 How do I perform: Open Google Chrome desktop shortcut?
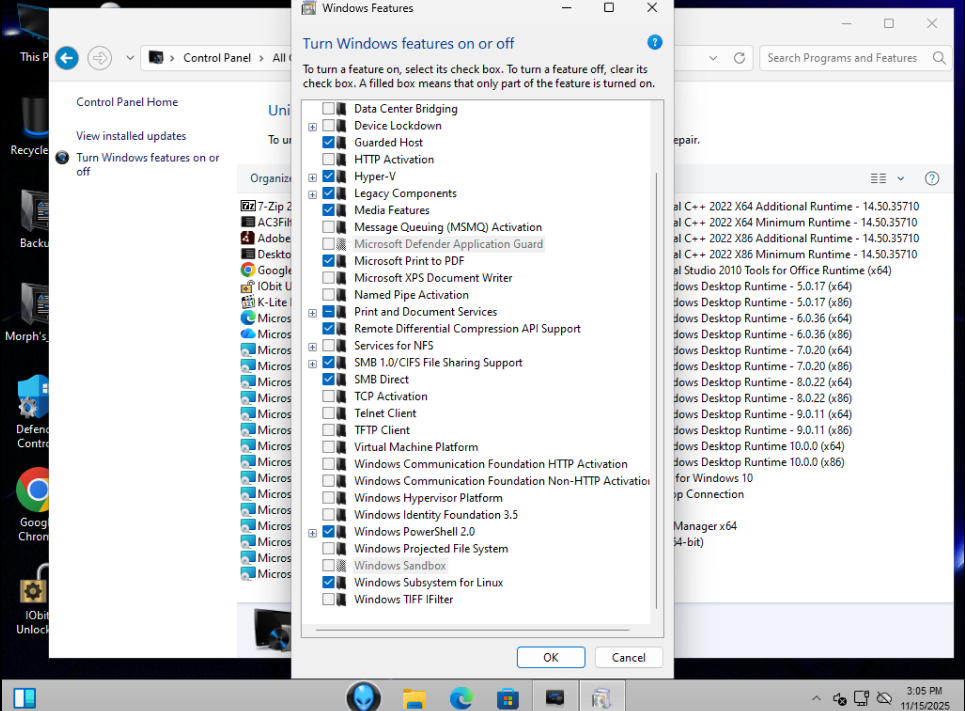(37, 490)
